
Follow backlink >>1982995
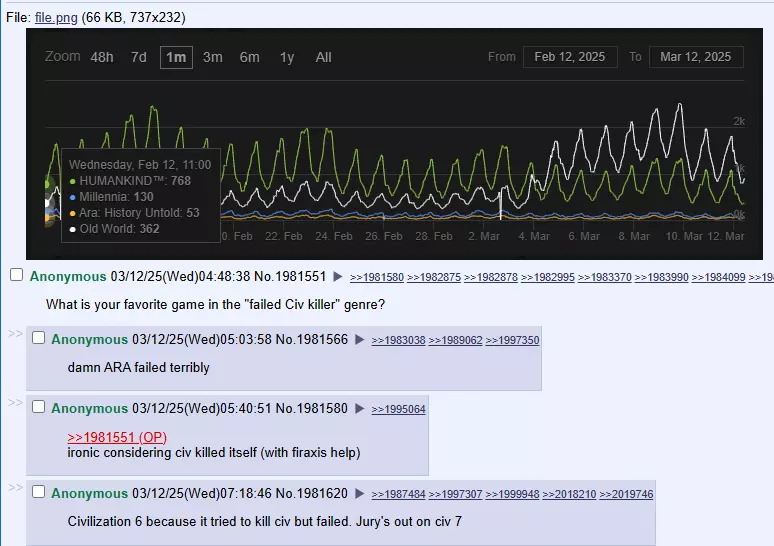[x=547, y=277]
